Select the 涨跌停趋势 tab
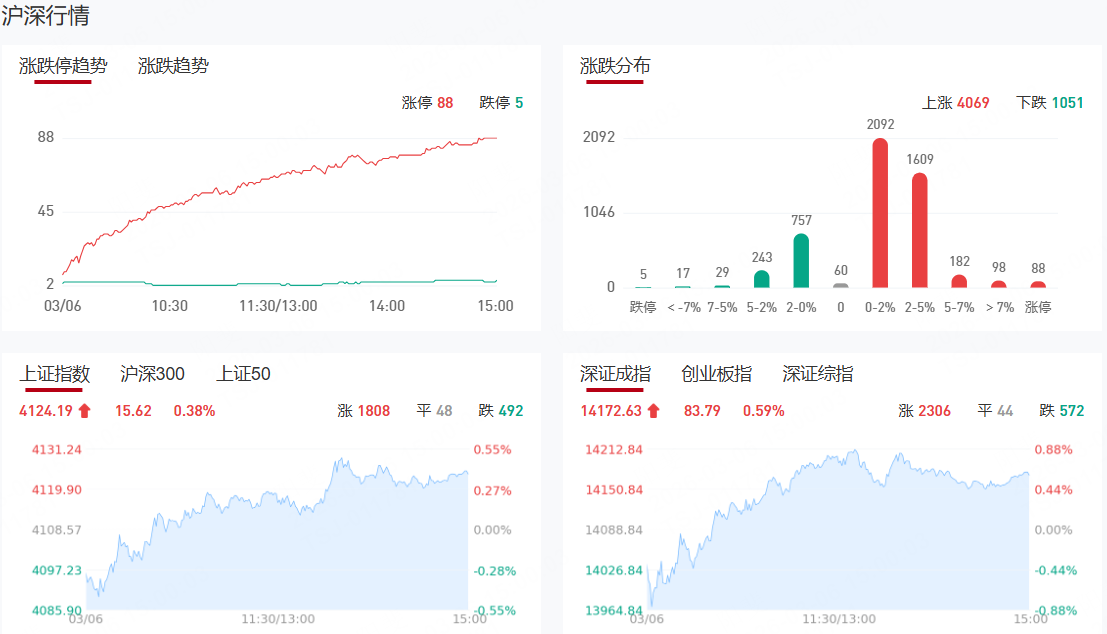Image resolution: width=1107 pixels, height=634 pixels. 63,66
